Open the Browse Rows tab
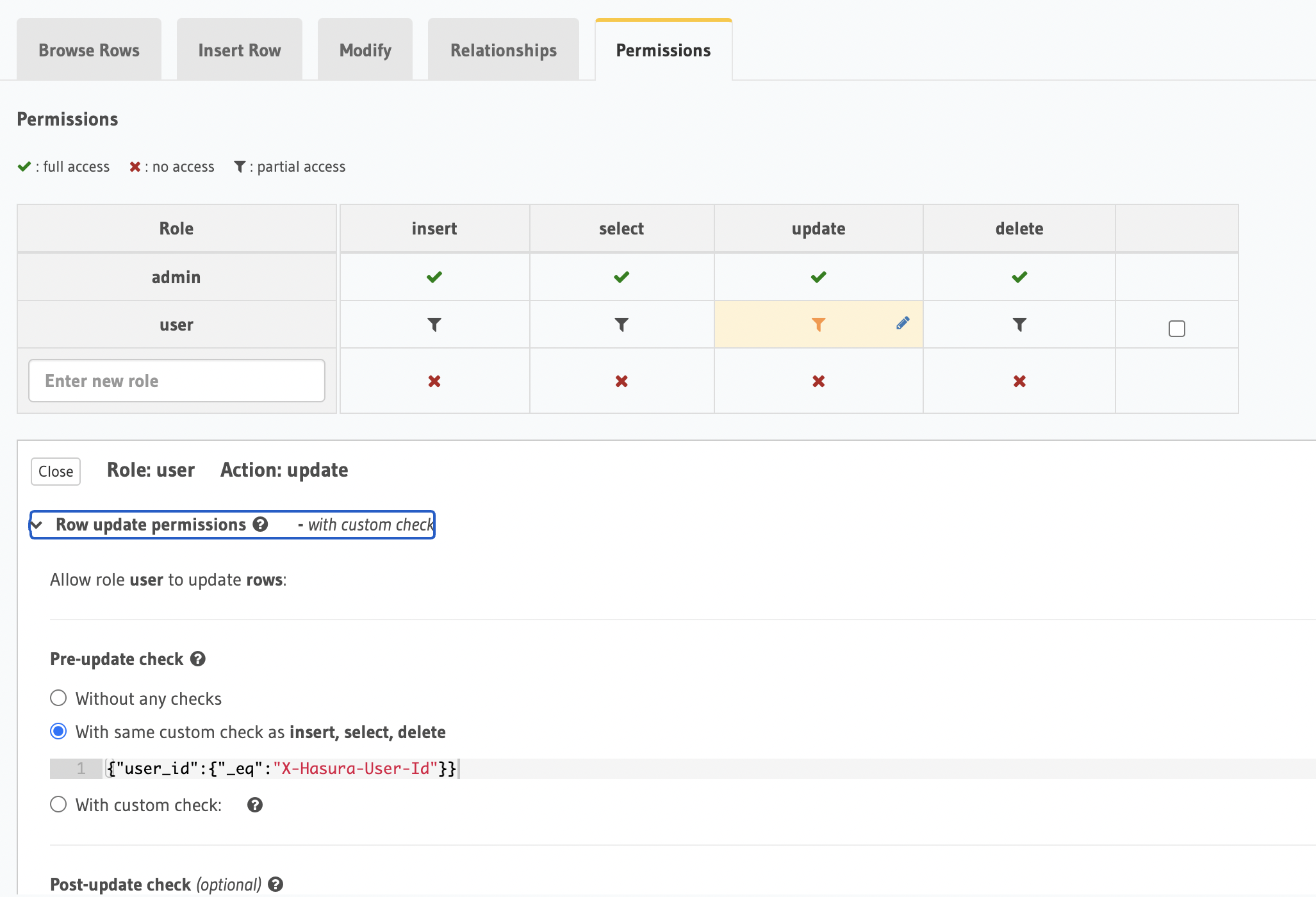The height and width of the screenshot is (897, 1316). pos(89,50)
